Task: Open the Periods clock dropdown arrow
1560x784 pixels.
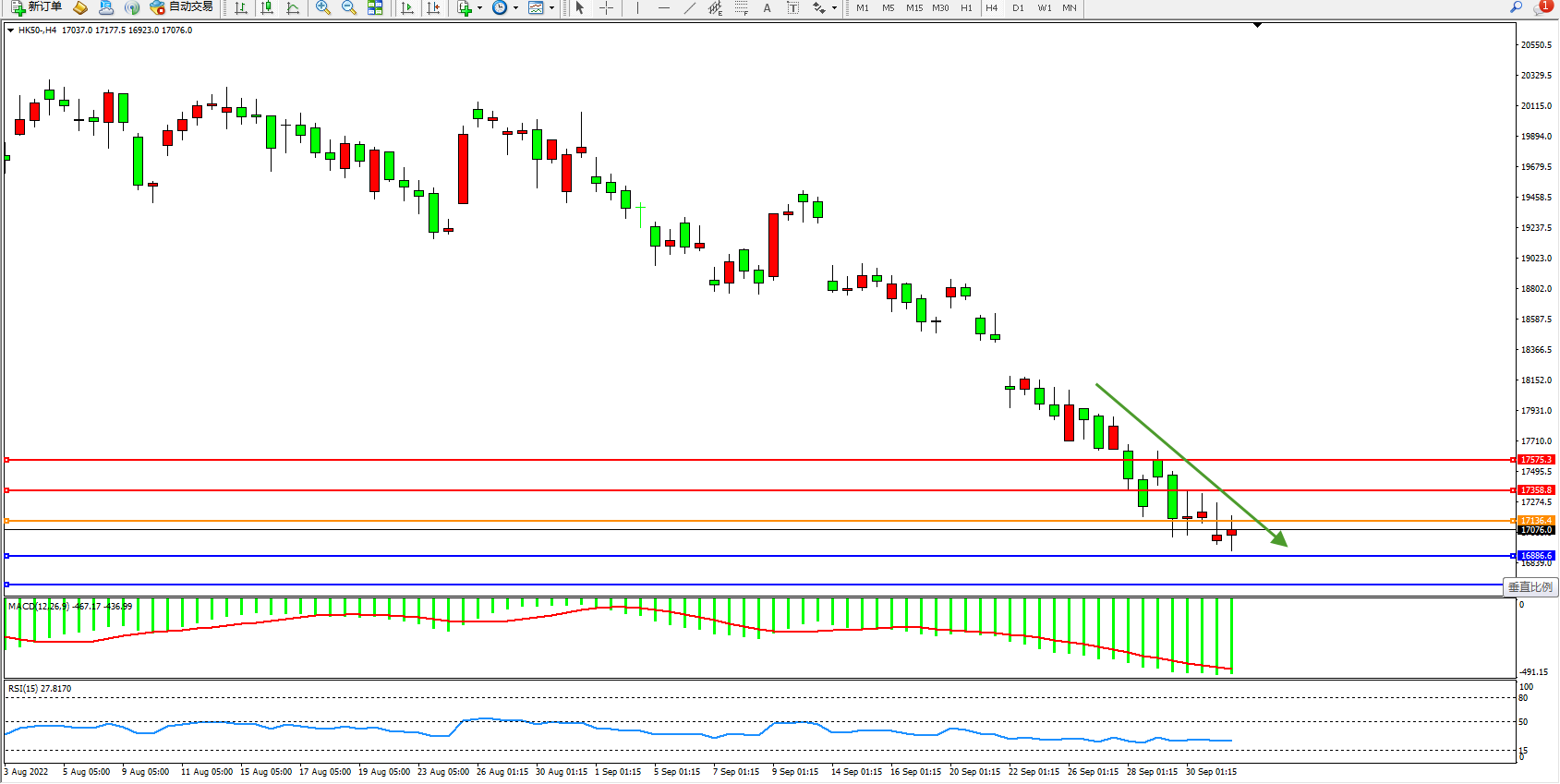Action: tap(515, 7)
